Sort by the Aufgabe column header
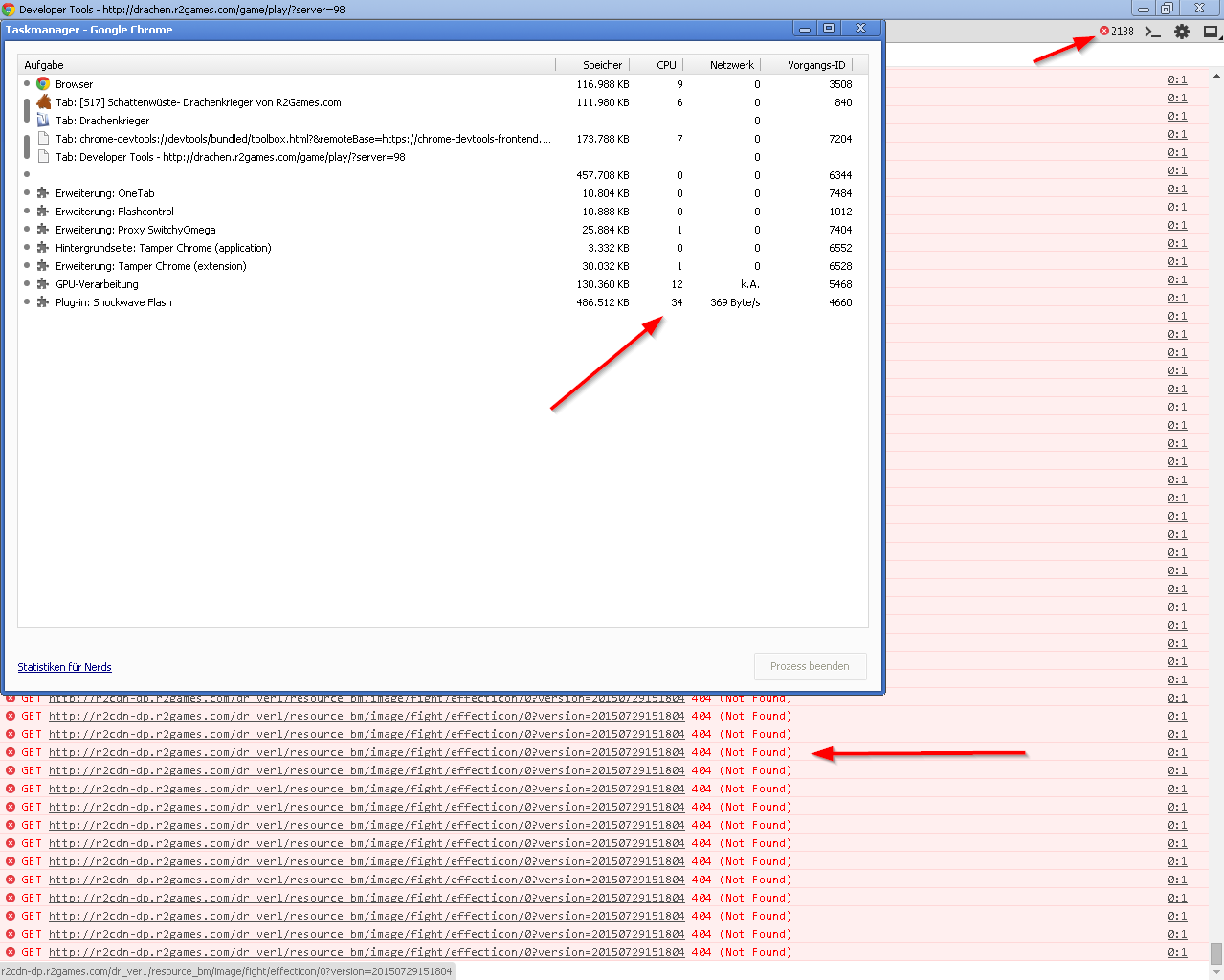The image size is (1224, 980). pyautogui.click(x=44, y=65)
